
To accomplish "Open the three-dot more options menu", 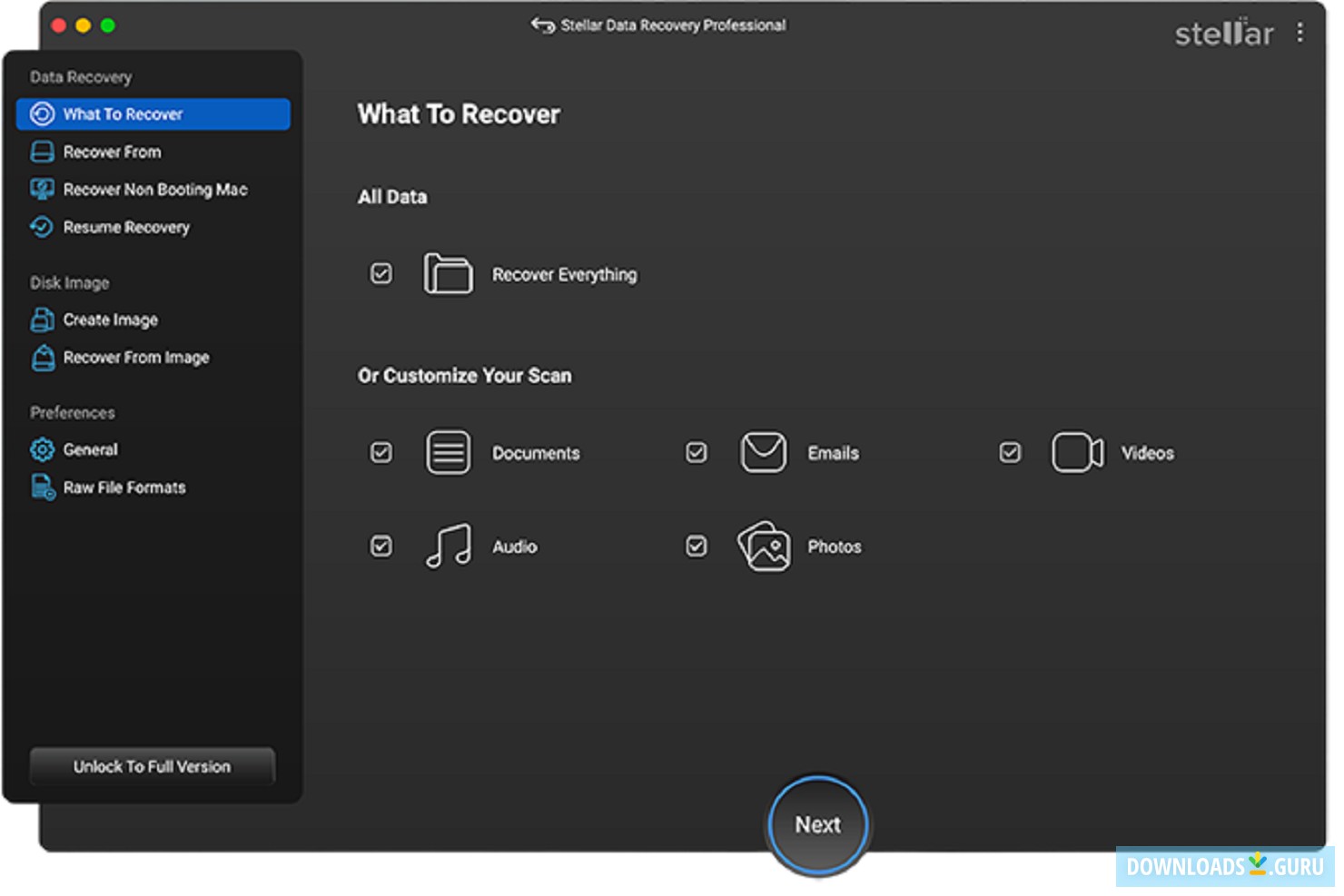I will [x=1300, y=33].
